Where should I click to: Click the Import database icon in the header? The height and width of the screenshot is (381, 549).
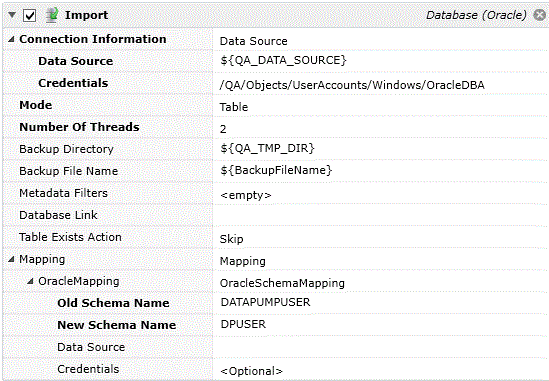[52, 15]
